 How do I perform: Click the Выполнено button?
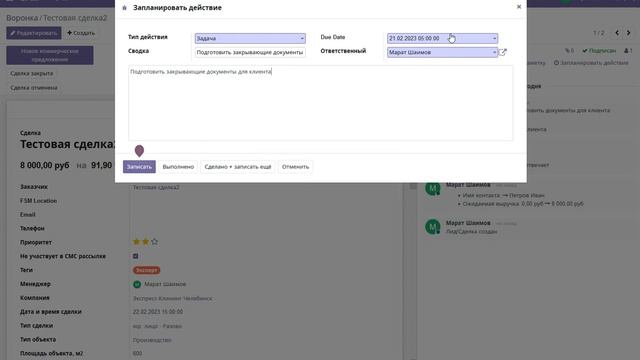point(178,167)
